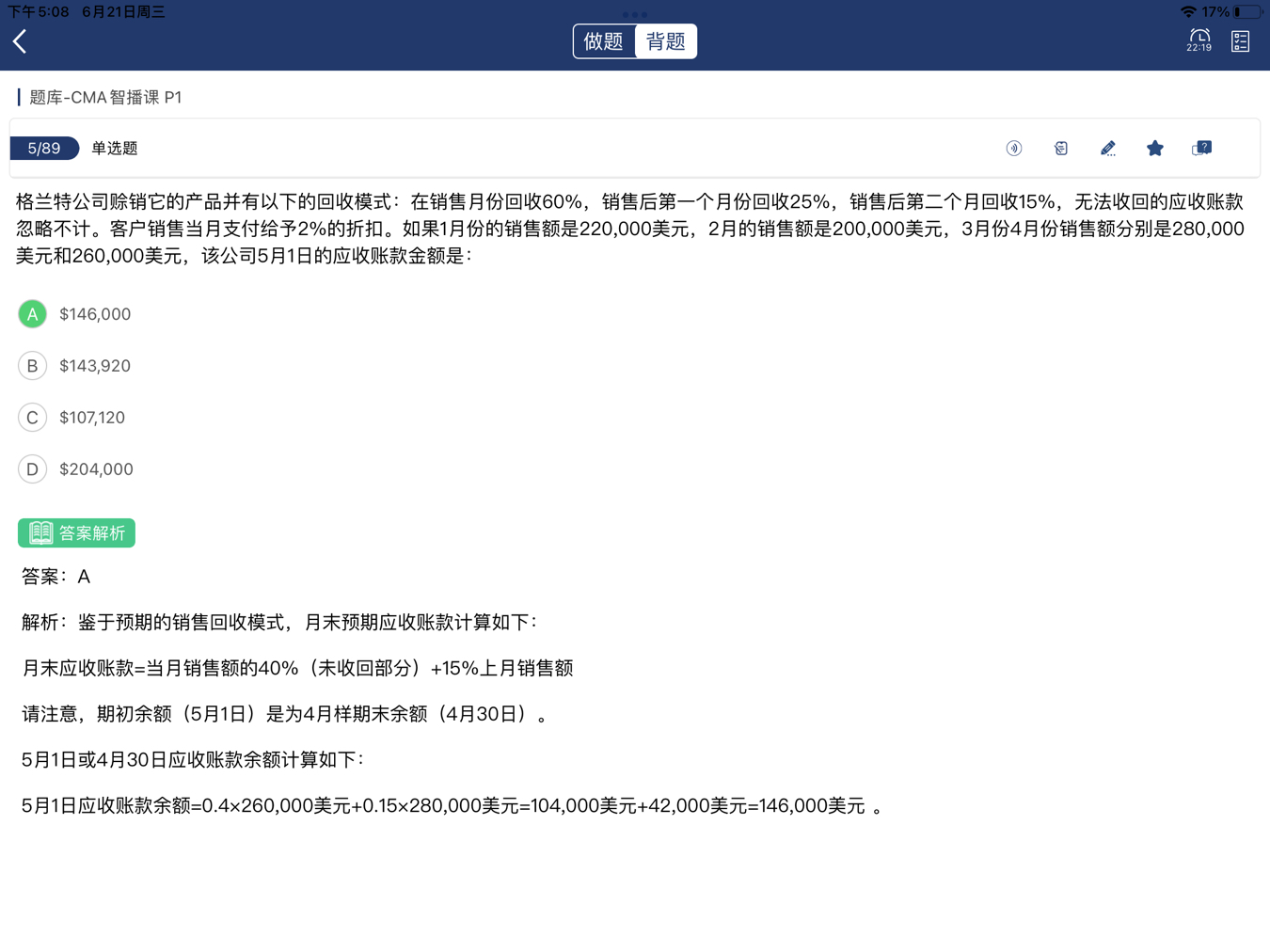Open the answer sheet checklist icon
This screenshot has width=1270, height=952.
[x=1240, y=41]
